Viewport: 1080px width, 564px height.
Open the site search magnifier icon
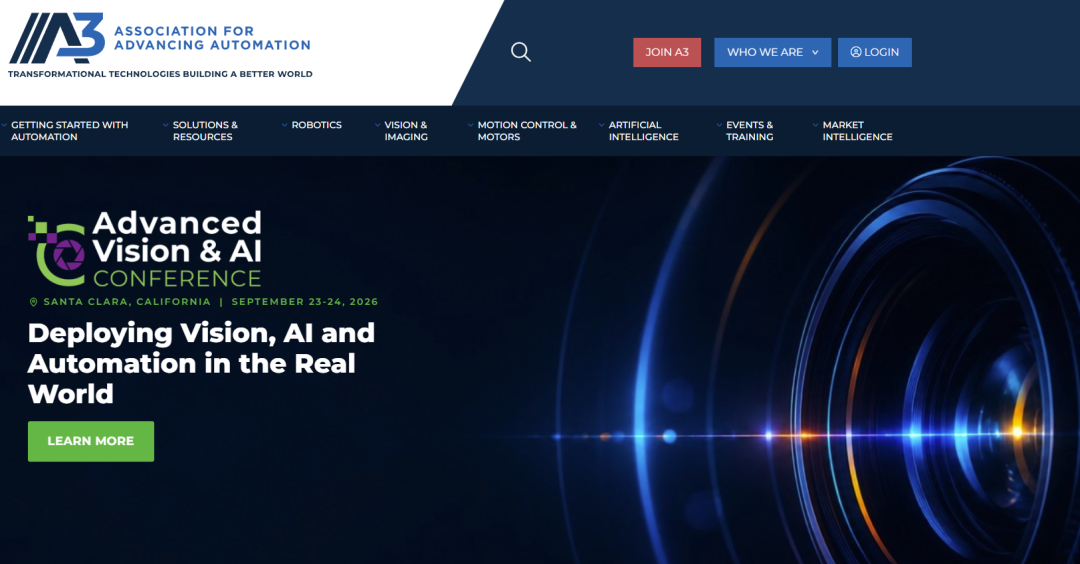(521, 52)
